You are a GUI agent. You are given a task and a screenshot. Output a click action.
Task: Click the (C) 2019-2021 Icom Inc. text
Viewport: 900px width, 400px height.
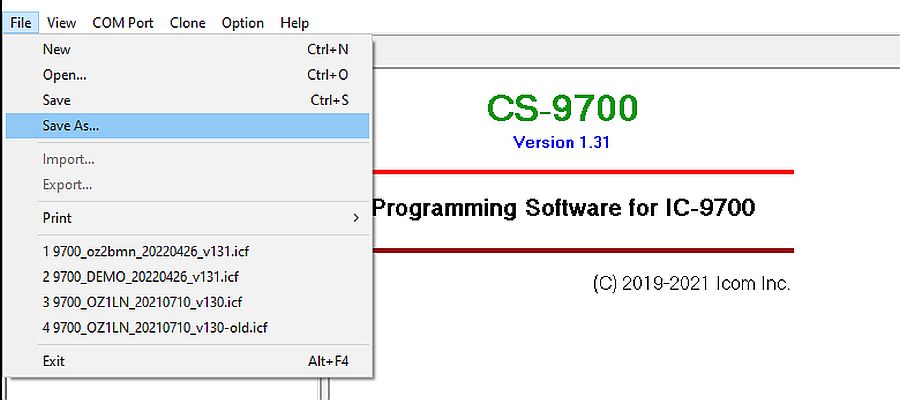[x=692, y=284]
